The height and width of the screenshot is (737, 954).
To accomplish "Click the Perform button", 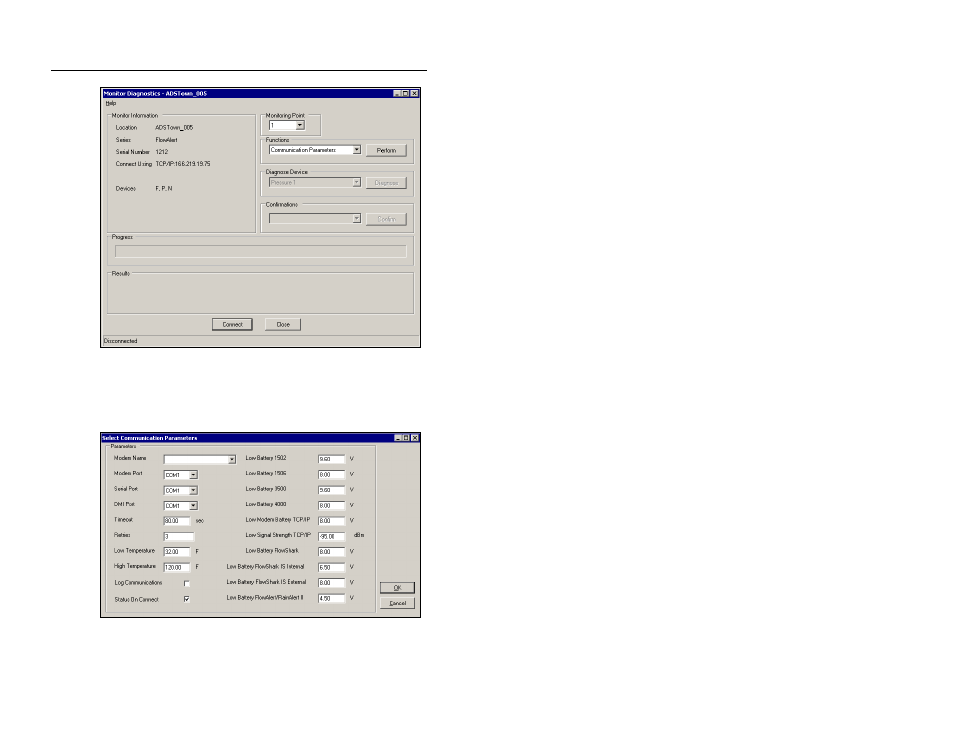I will (386, 150).
